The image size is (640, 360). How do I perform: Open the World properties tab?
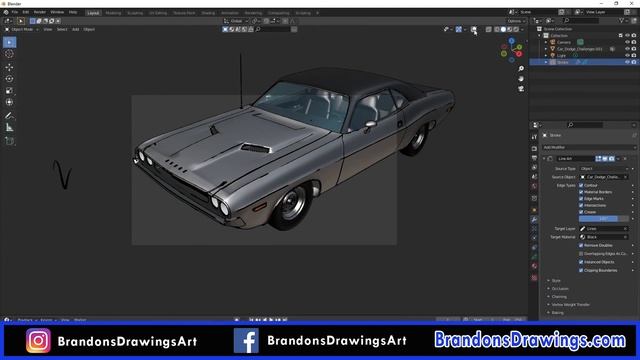[x=534, y=186]
